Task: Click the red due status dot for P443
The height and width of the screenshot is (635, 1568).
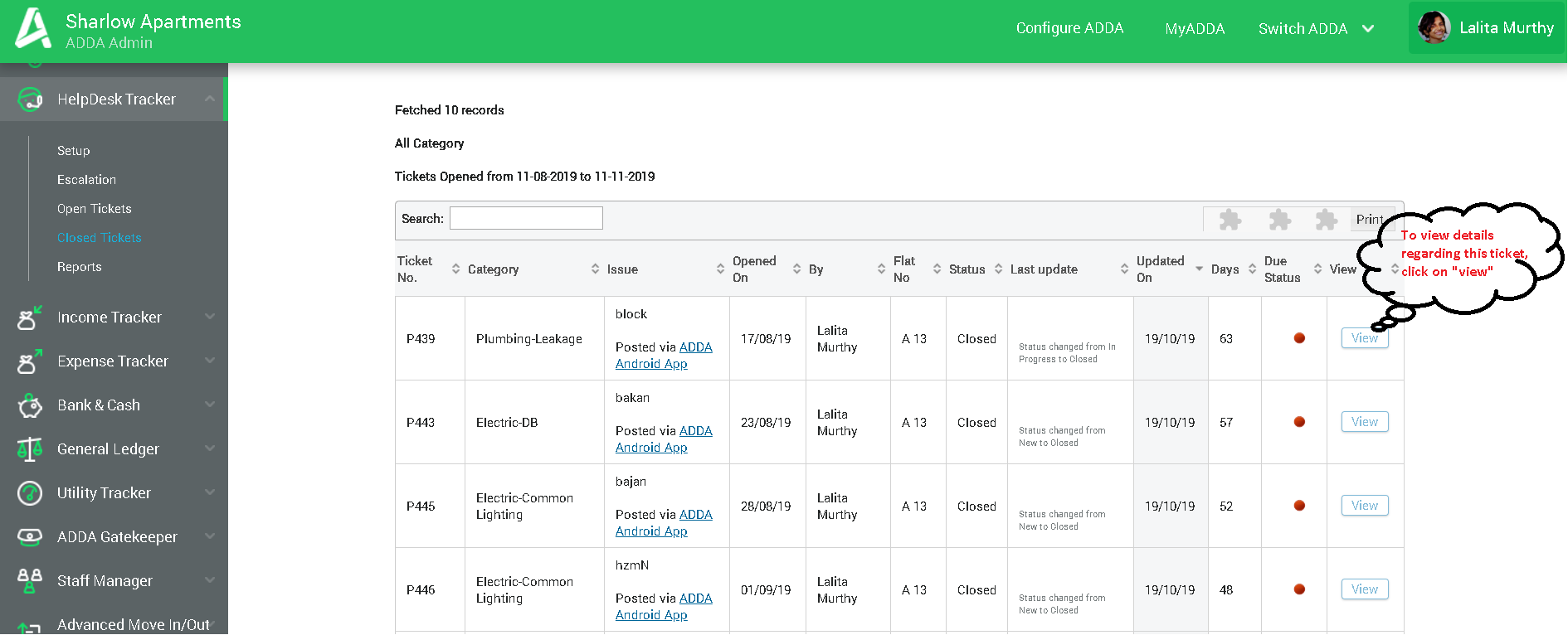Action: pos(1300,422)
